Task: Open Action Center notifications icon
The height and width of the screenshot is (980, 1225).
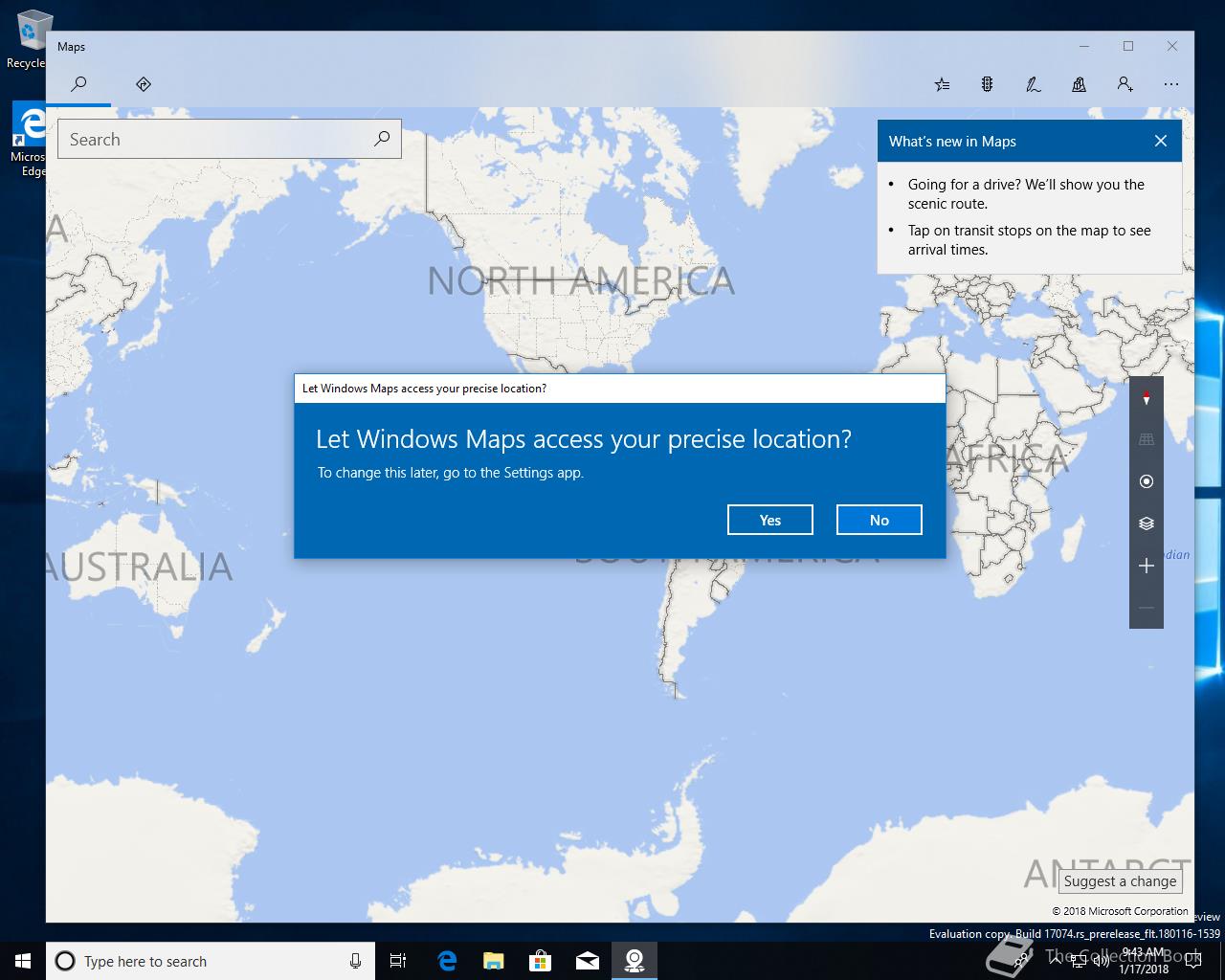Action: [x=1192, y=961]
